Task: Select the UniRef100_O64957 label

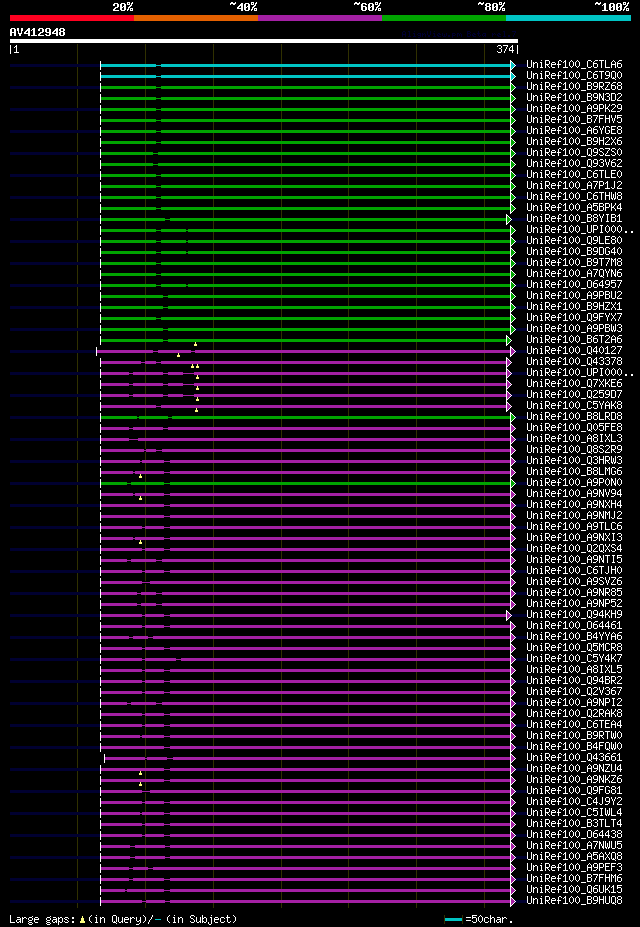Action: pyautogui.click(x=574, y=284)
